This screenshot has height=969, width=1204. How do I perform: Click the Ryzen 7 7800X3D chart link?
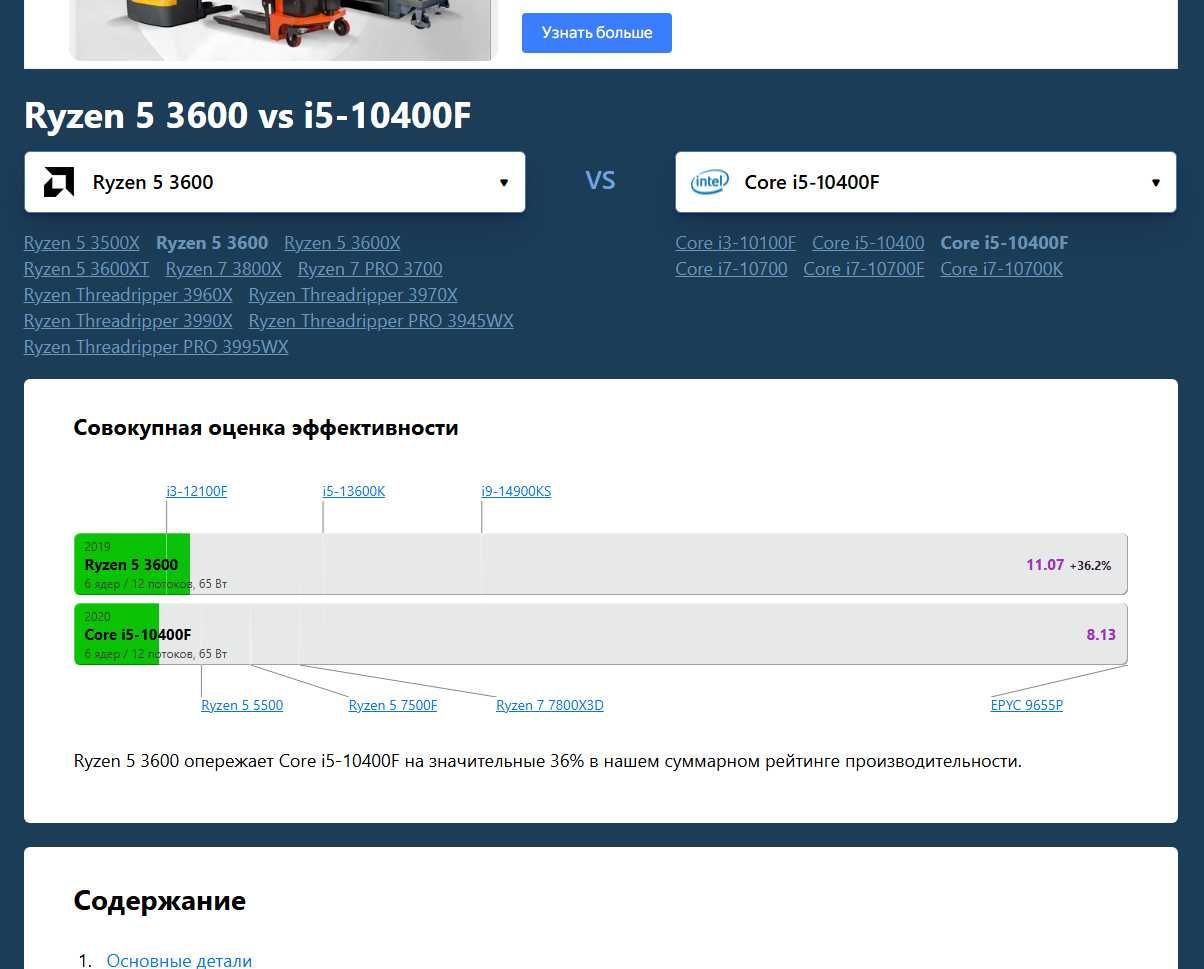point(550,705)
